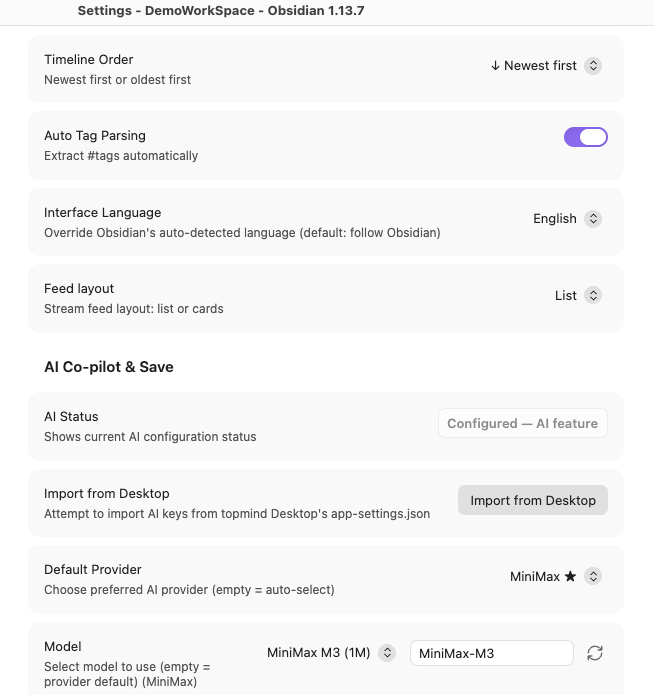This screenshot has width=654, height=695.
Task: Click the Interface Language label
Action: pos(102,212)
